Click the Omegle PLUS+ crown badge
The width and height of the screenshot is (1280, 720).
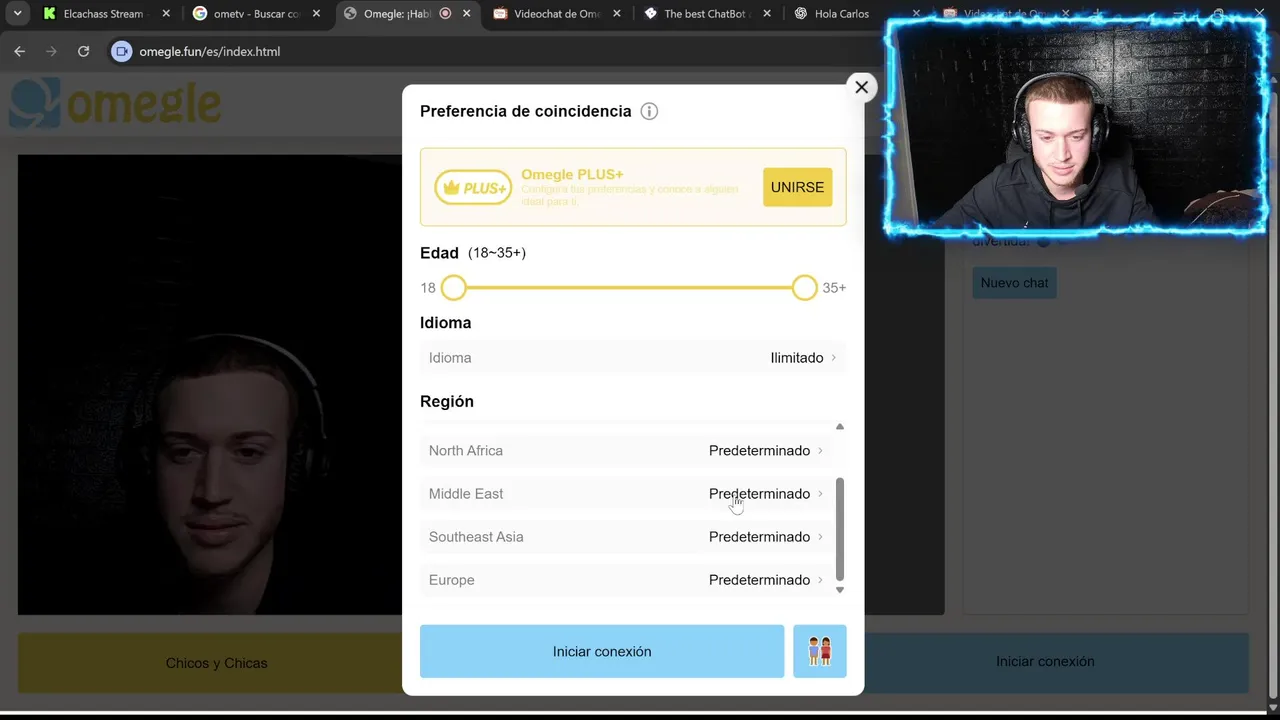click(473, 187)
